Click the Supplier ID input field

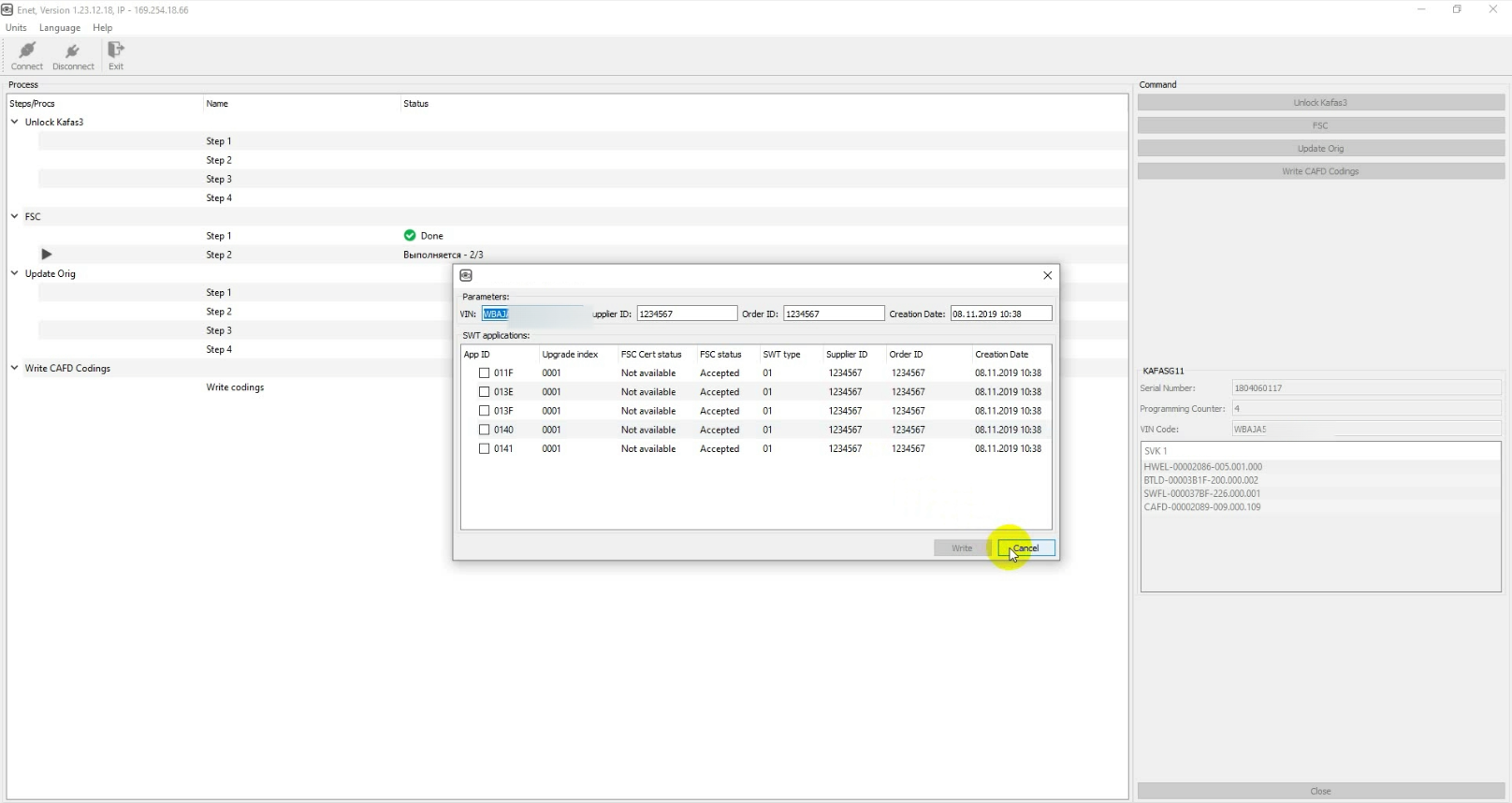(687, 314)
